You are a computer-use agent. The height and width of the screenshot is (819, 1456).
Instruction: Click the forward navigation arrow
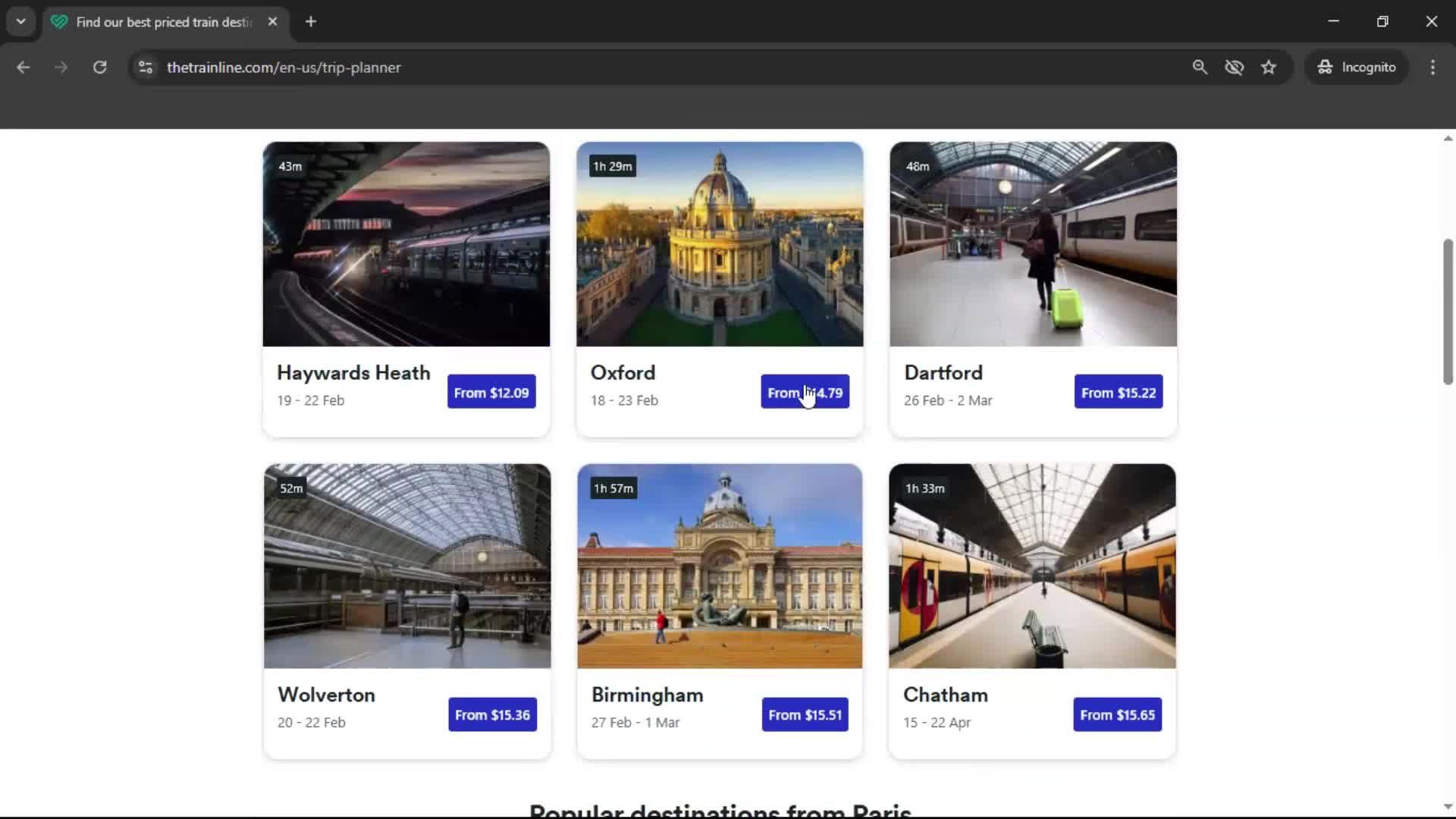point(61,67)
